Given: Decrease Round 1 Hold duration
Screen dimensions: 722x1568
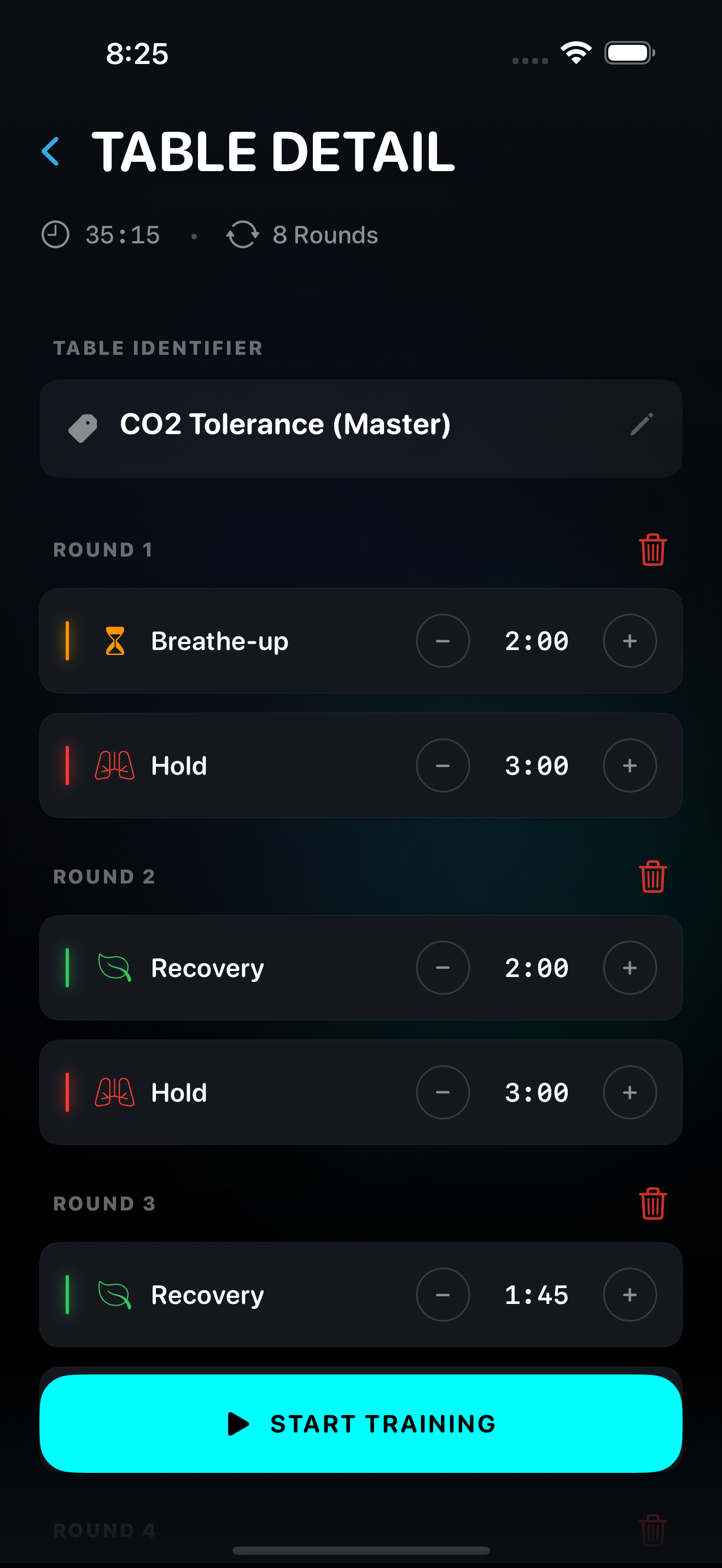Looking at the screenshot, I should [442, 766].
